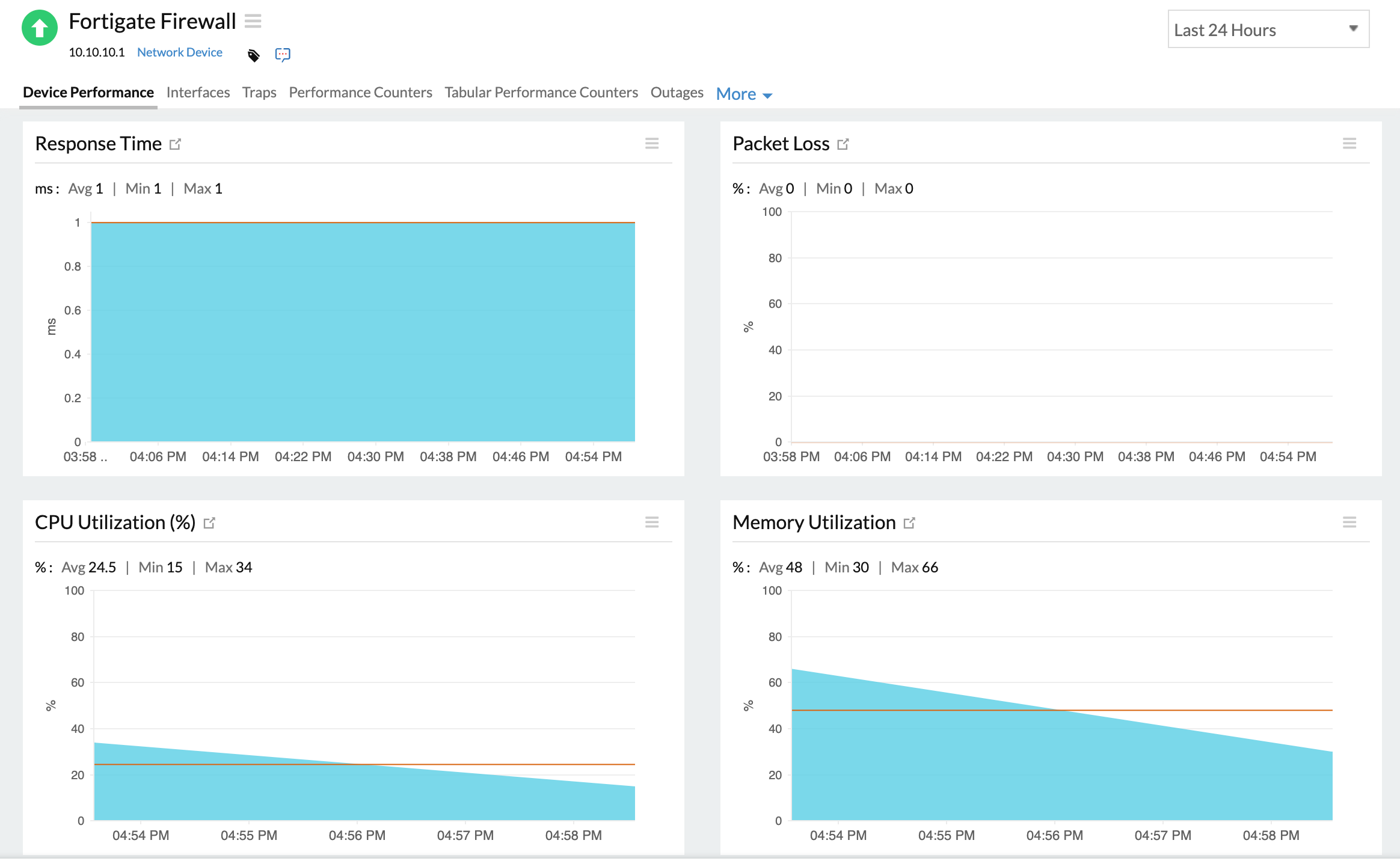Expand the Last 24 Hours time dropdown
Image resolution: width=1400 pixels, height=861 pixels.
tap(1268, 29)
